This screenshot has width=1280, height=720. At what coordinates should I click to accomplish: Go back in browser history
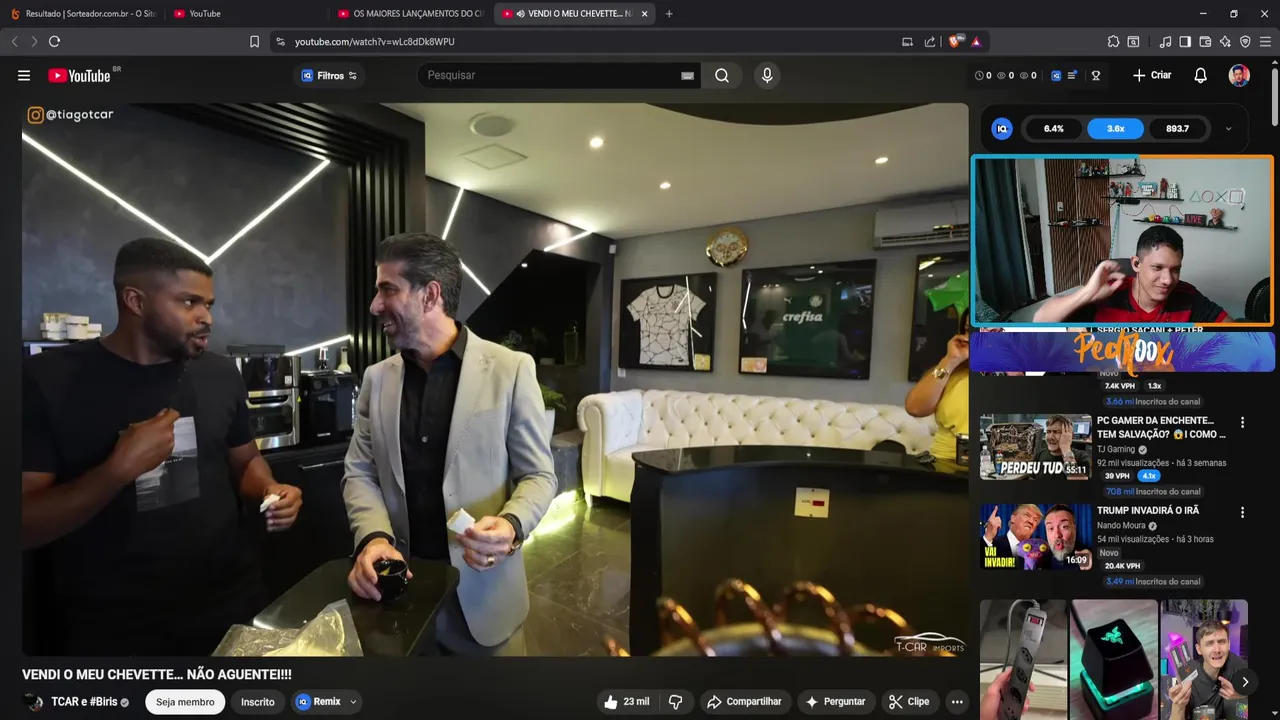coord(14,41)
